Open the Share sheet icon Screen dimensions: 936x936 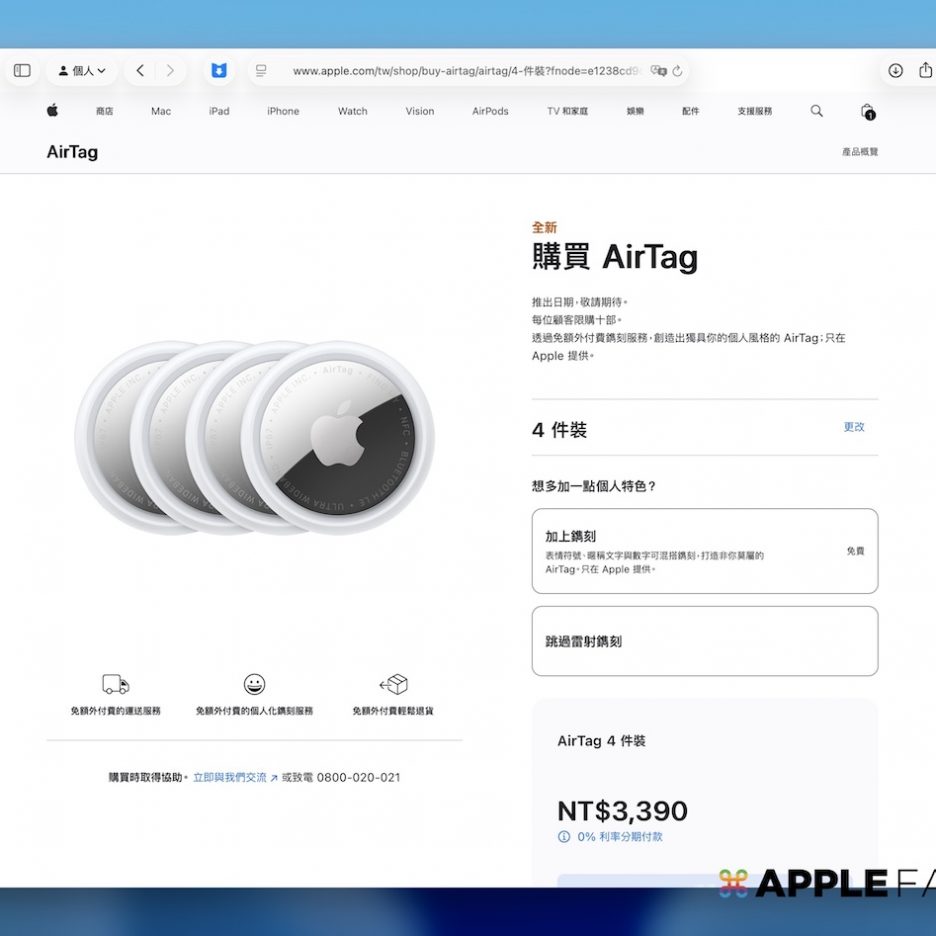pyautogui.click(x=925, y=71)
